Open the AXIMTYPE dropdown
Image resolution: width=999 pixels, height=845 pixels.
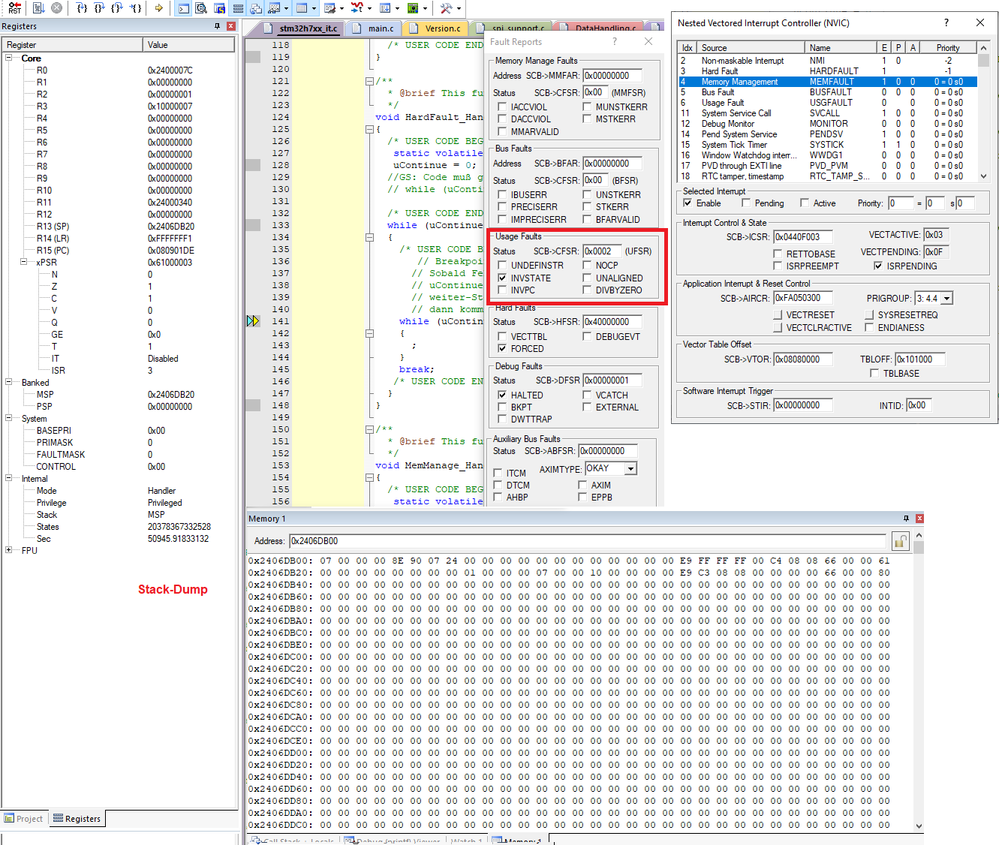[631, 468]
